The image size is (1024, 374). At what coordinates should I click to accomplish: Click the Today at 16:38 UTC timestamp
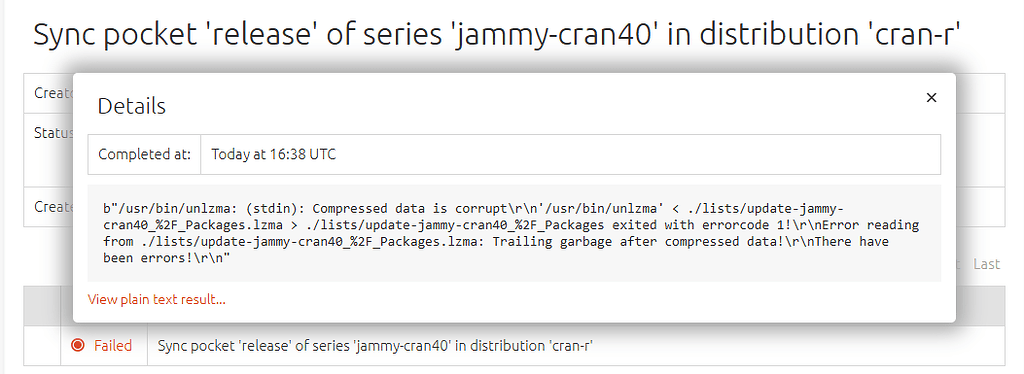(274, 155)
